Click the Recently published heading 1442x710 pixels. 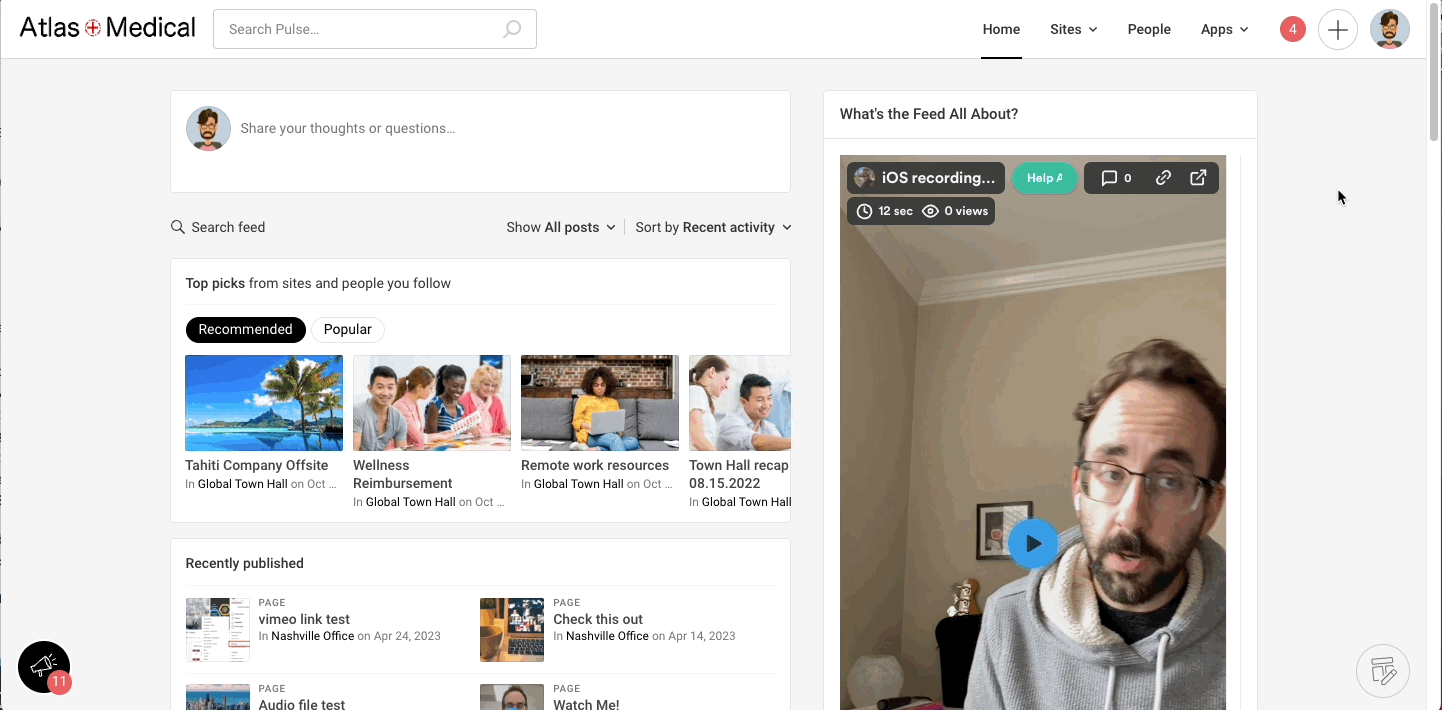(x=245, y=563)
